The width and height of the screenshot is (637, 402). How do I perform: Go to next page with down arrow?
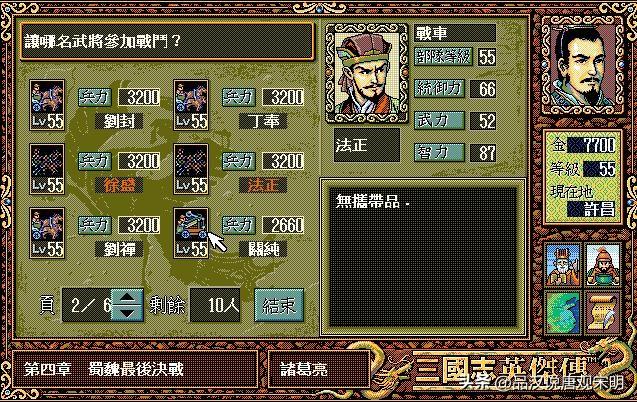coord(127,313)
